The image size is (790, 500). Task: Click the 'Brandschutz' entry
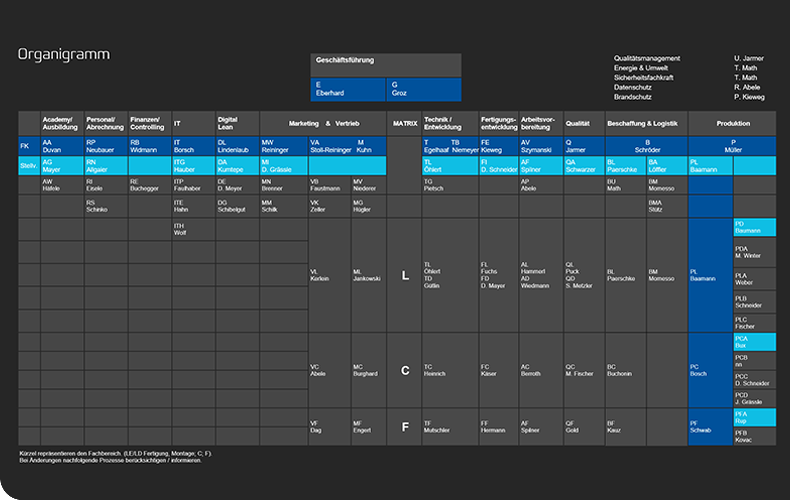[632, 97]
